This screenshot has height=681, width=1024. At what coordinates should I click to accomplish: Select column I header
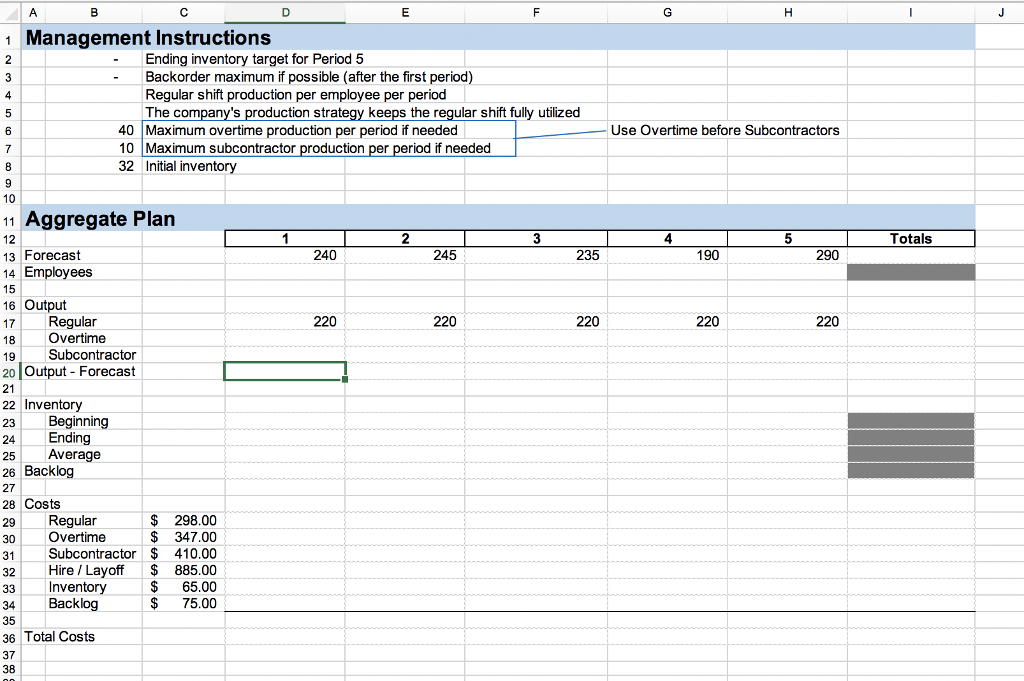pos(910,13)
